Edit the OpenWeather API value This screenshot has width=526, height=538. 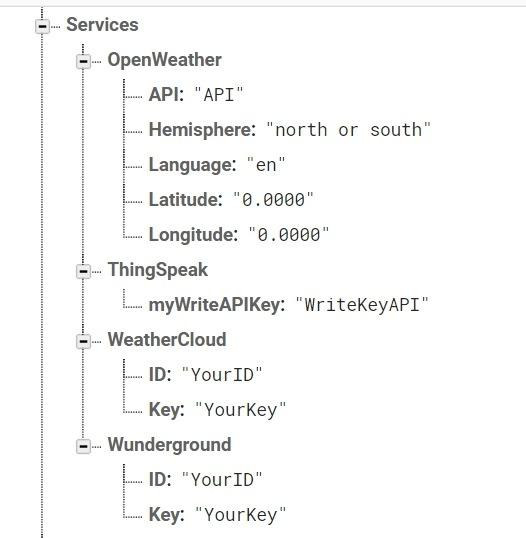click(x=219, y=95)
